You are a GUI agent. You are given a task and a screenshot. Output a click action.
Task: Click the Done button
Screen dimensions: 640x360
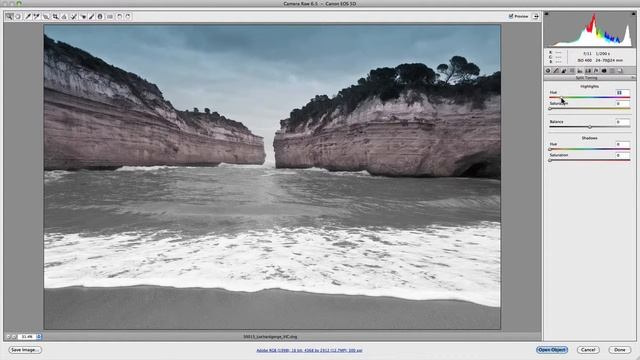click(x=620, y=350)
